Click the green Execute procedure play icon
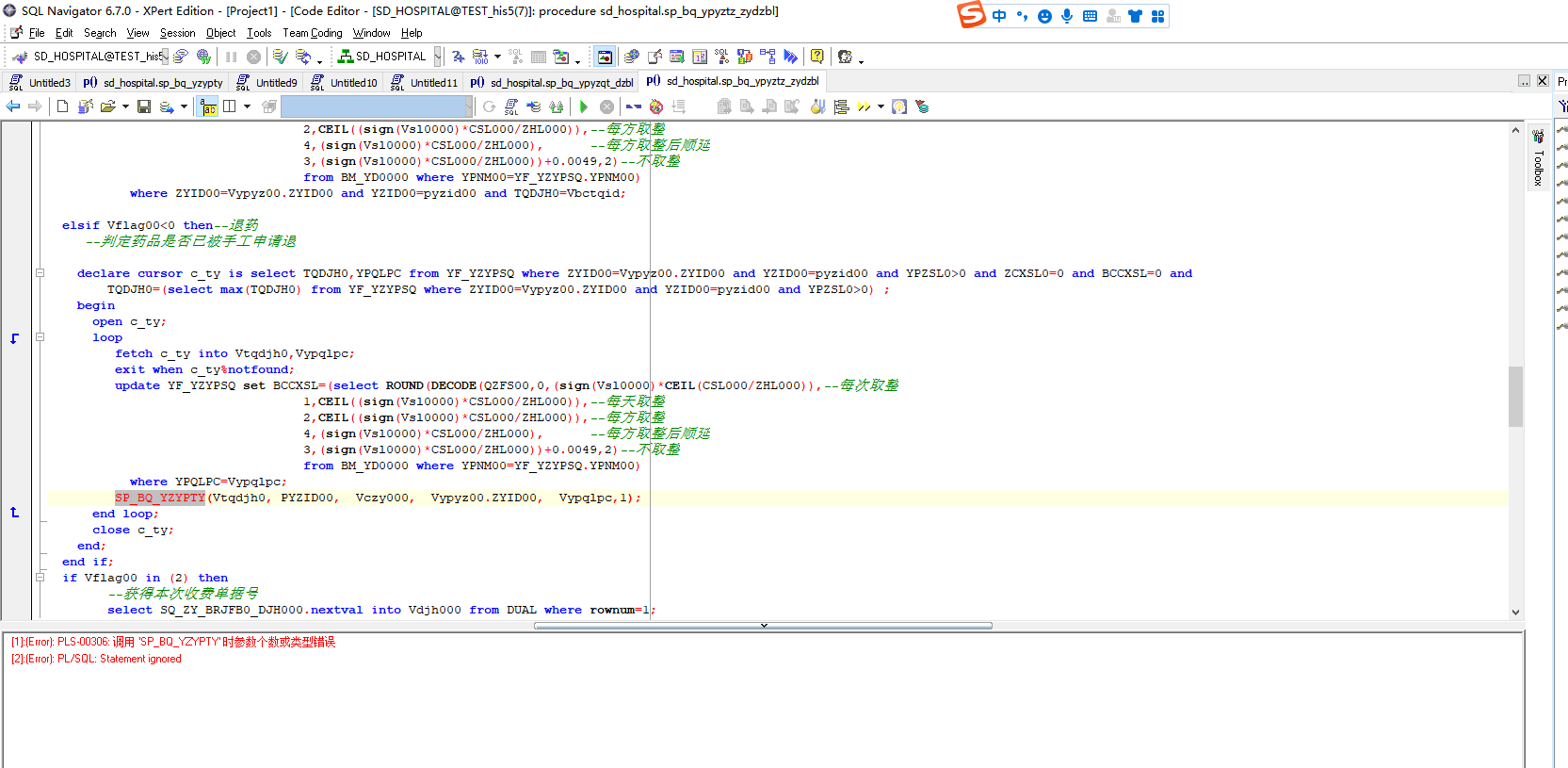Screen dimensions: 1568x768 pos(584,106)
